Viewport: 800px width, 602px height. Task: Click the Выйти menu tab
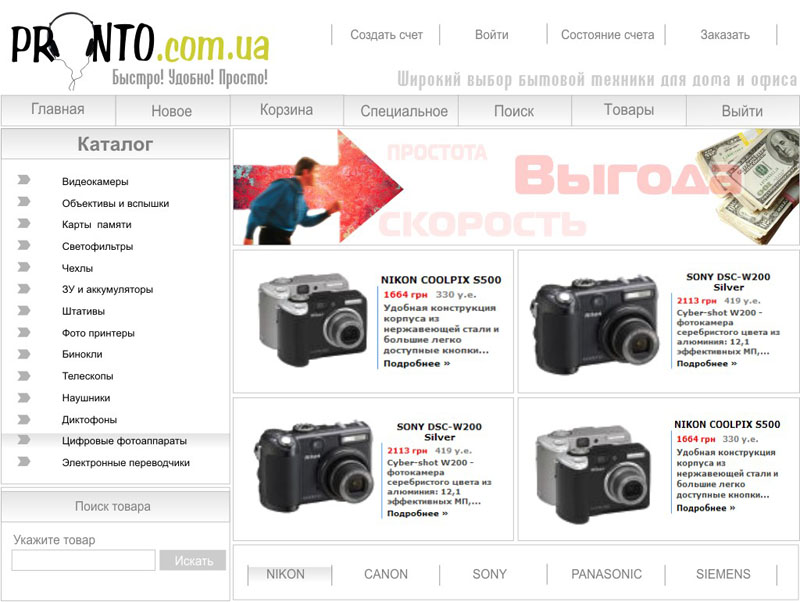743,111
